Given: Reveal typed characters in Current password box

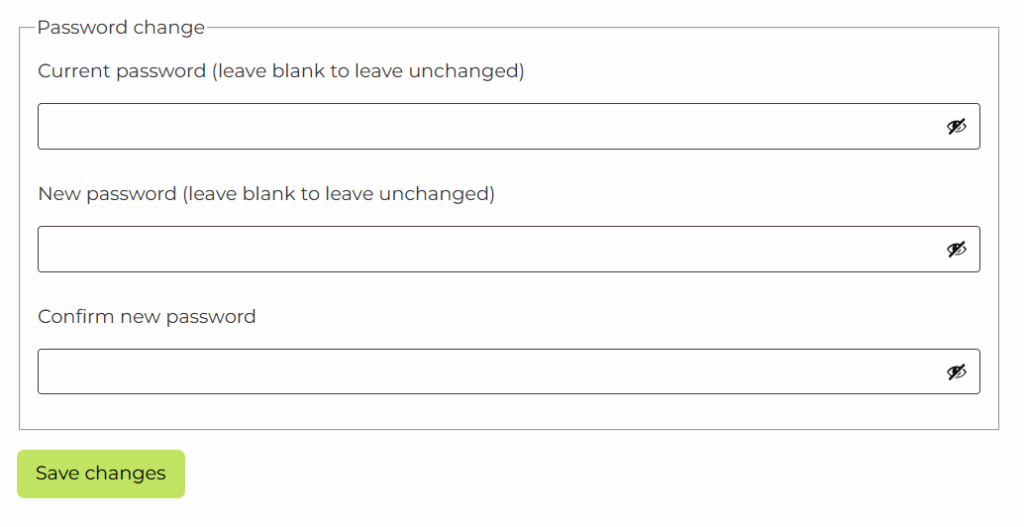Looking at the screenshot, I should click(x=957, y=127).
